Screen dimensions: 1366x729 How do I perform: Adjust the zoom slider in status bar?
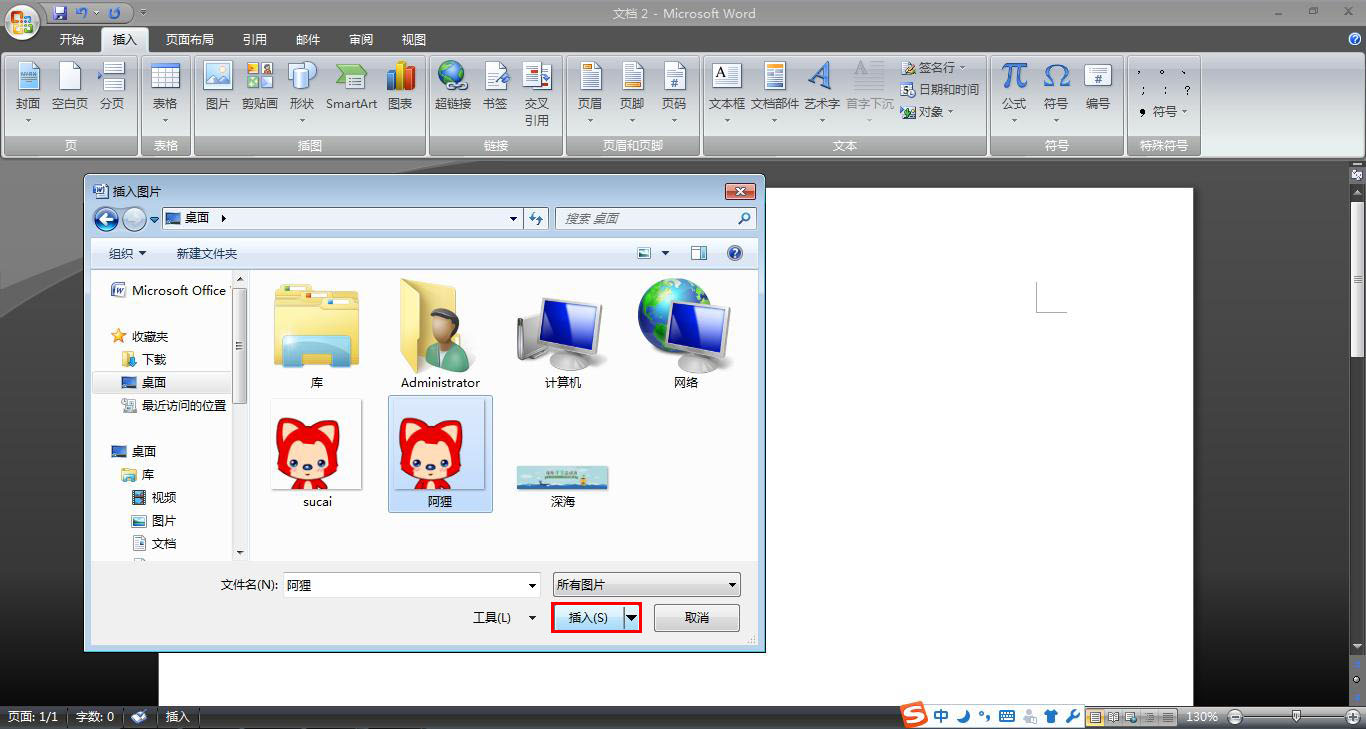(1296, 717)
